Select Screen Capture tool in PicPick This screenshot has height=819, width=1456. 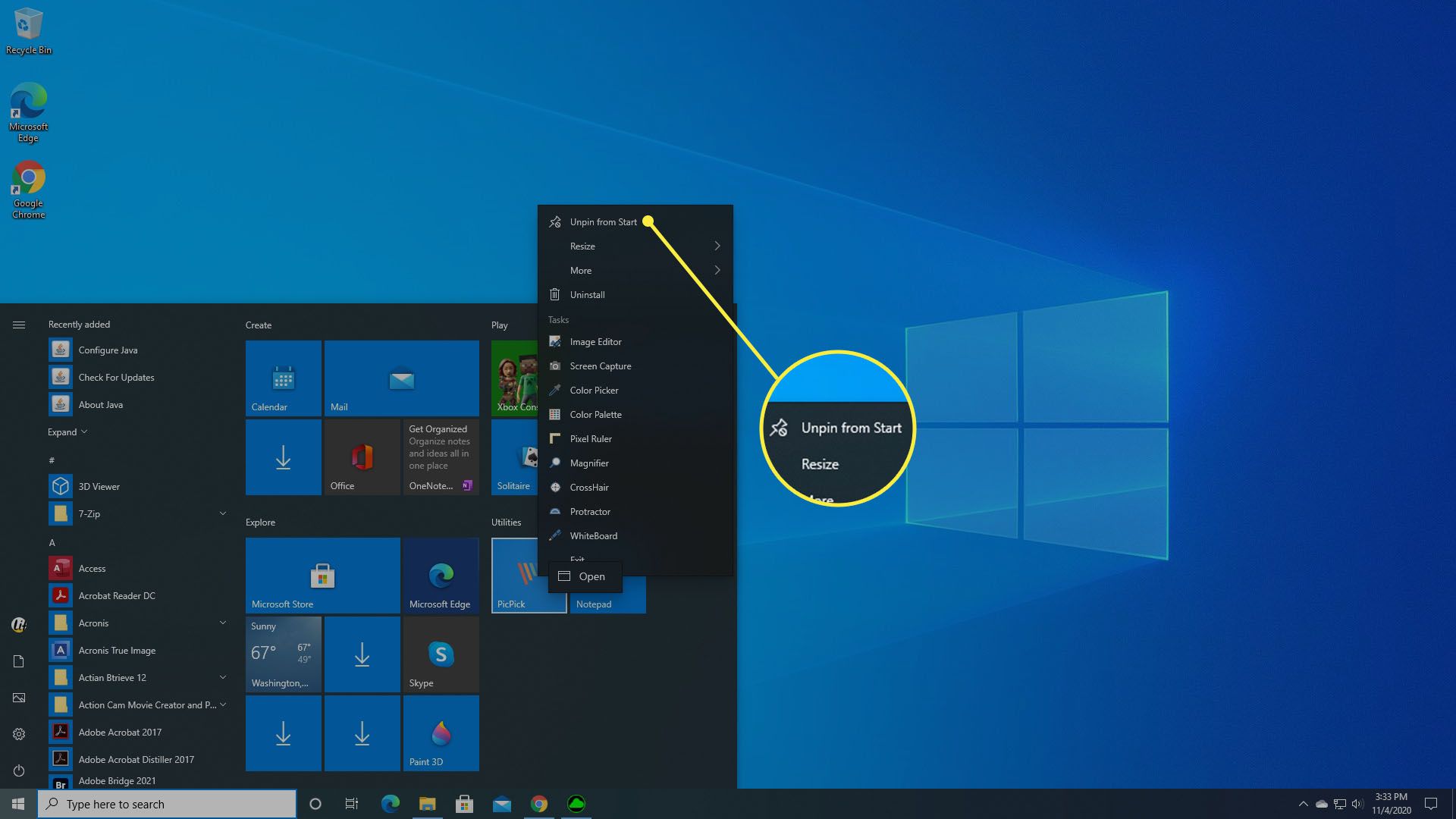(600, 366)
